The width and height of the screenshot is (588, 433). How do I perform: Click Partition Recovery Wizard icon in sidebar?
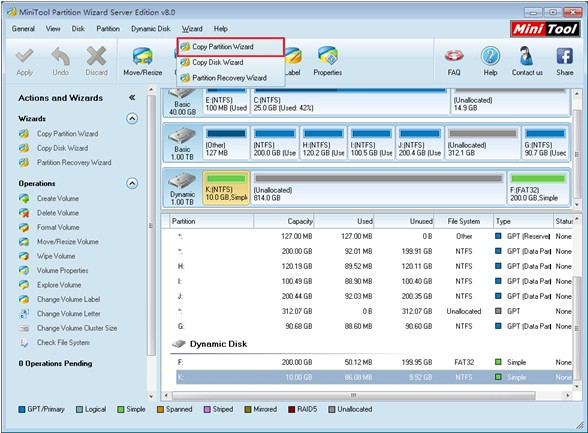click(x=24, y=162)
